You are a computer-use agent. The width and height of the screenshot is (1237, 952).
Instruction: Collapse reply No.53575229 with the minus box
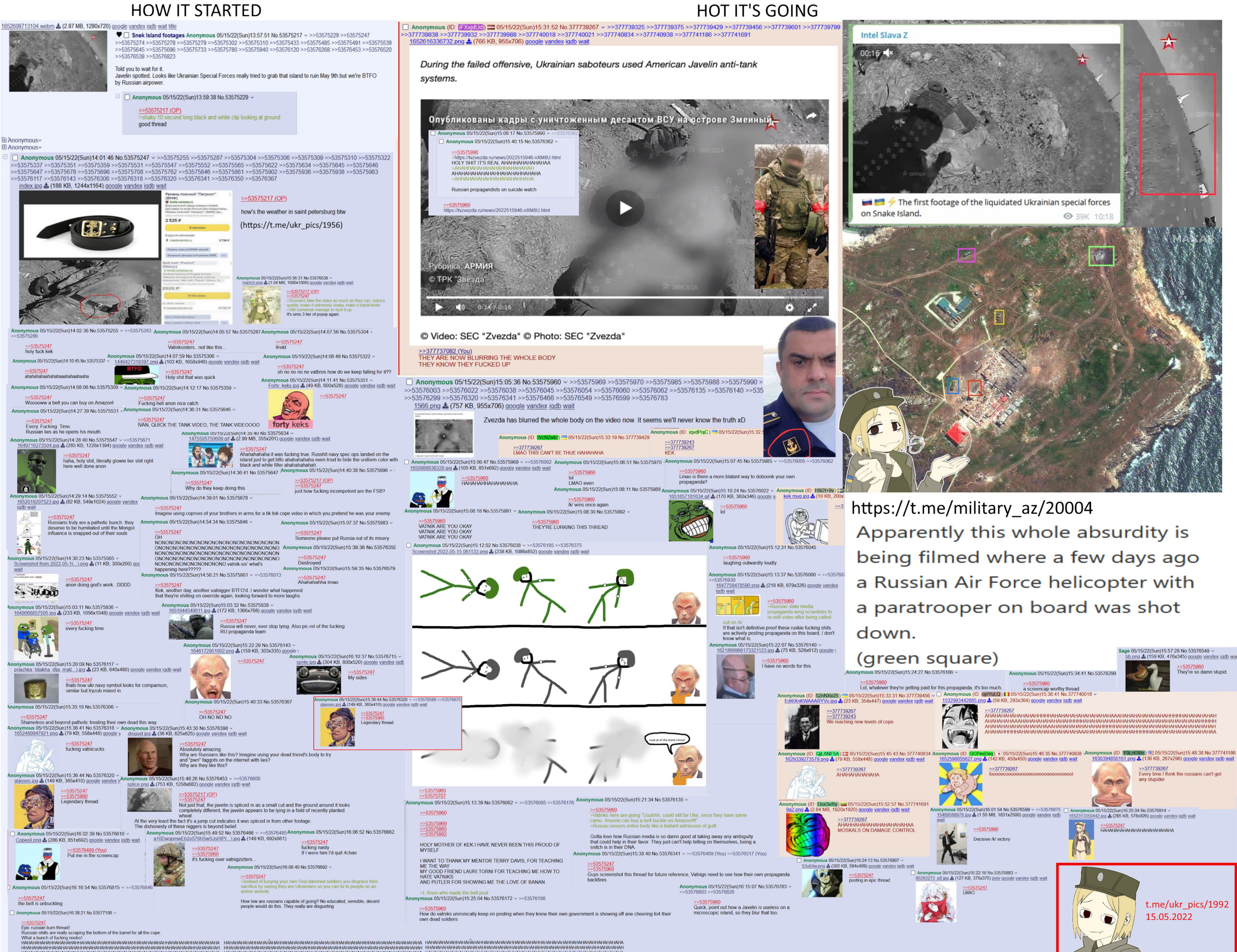[118, 97]
